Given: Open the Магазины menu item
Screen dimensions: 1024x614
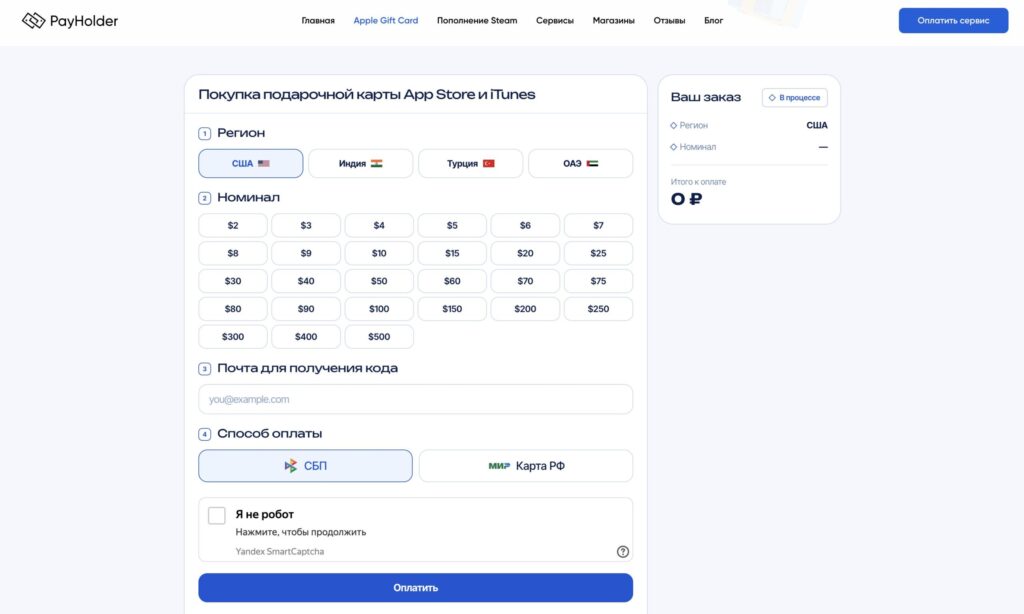Looking at the screenshot, I should point(613,20).
